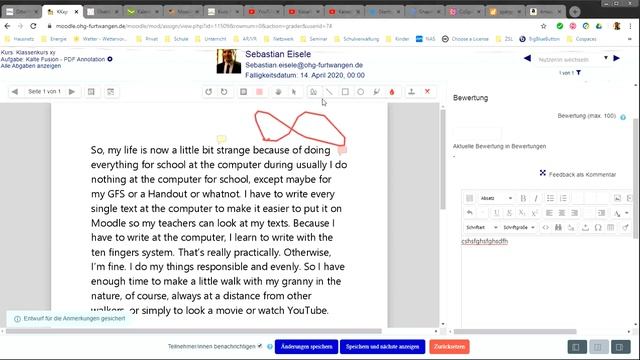The image size is (640, 360).
Task: Open find and replace binoculars icon
Action: [x=558, y=227]
